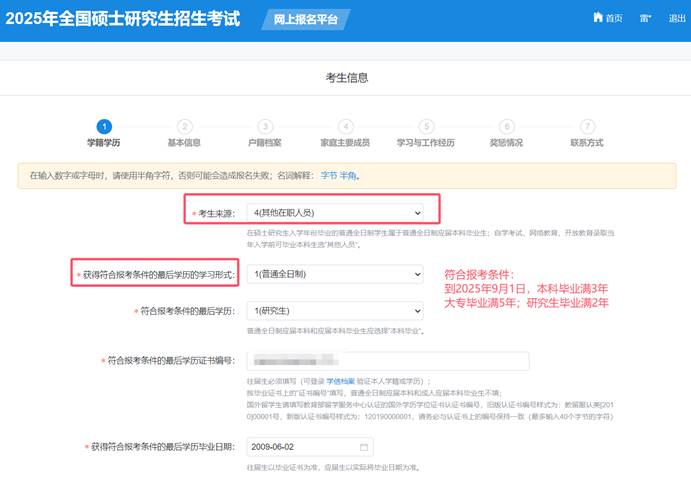Go to step 2 基本信息
This screenshot has height=478, width=691.
(184, 126)
